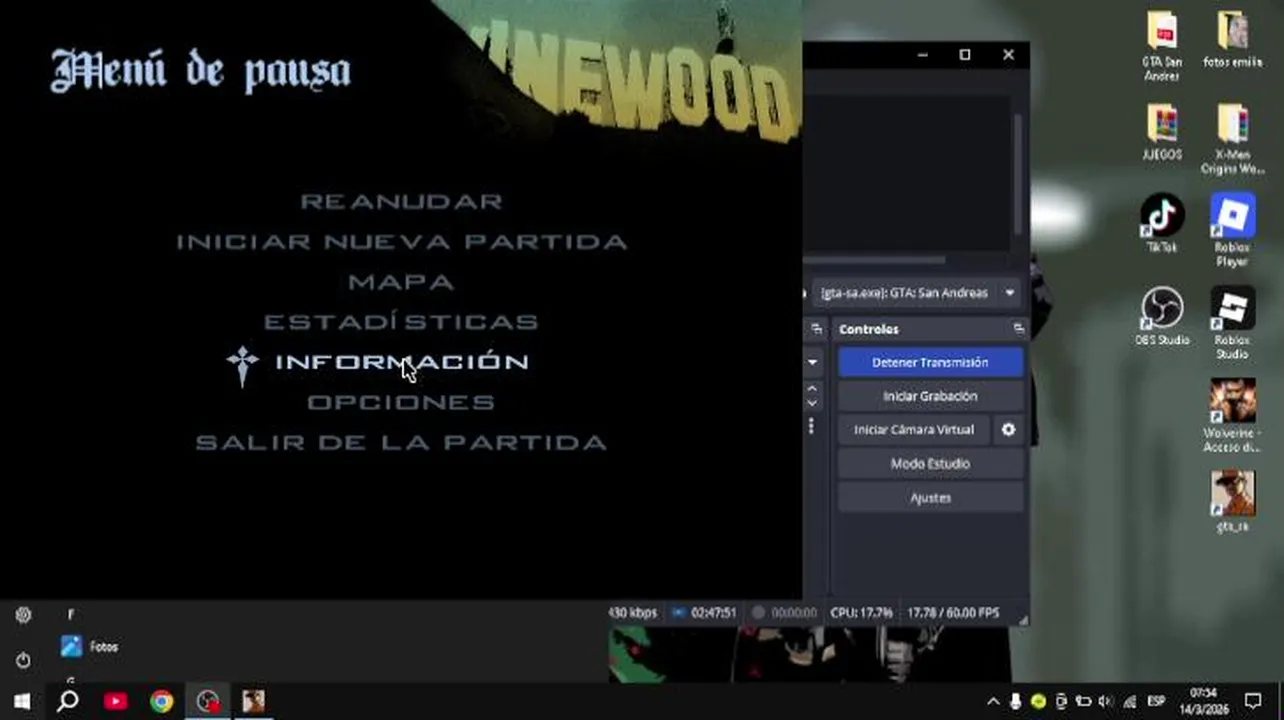Open the gta_sa desktop icon
This screenshot has height=720, width=1284.
1232,502
